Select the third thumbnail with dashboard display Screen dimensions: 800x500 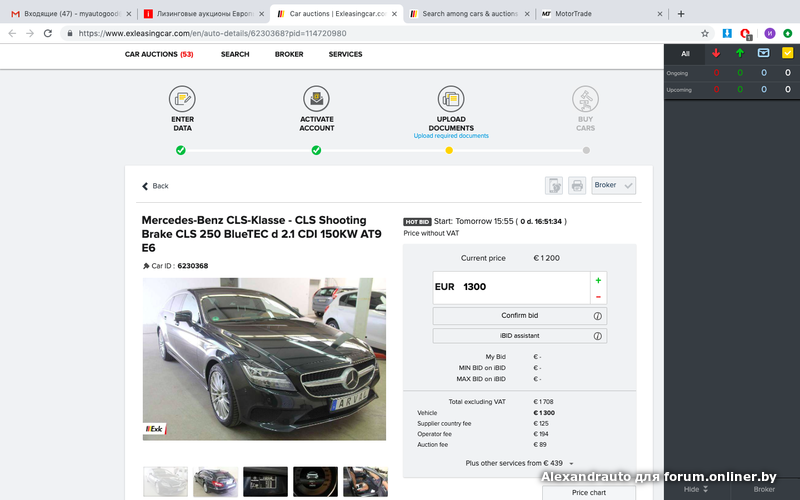(265, 481)
